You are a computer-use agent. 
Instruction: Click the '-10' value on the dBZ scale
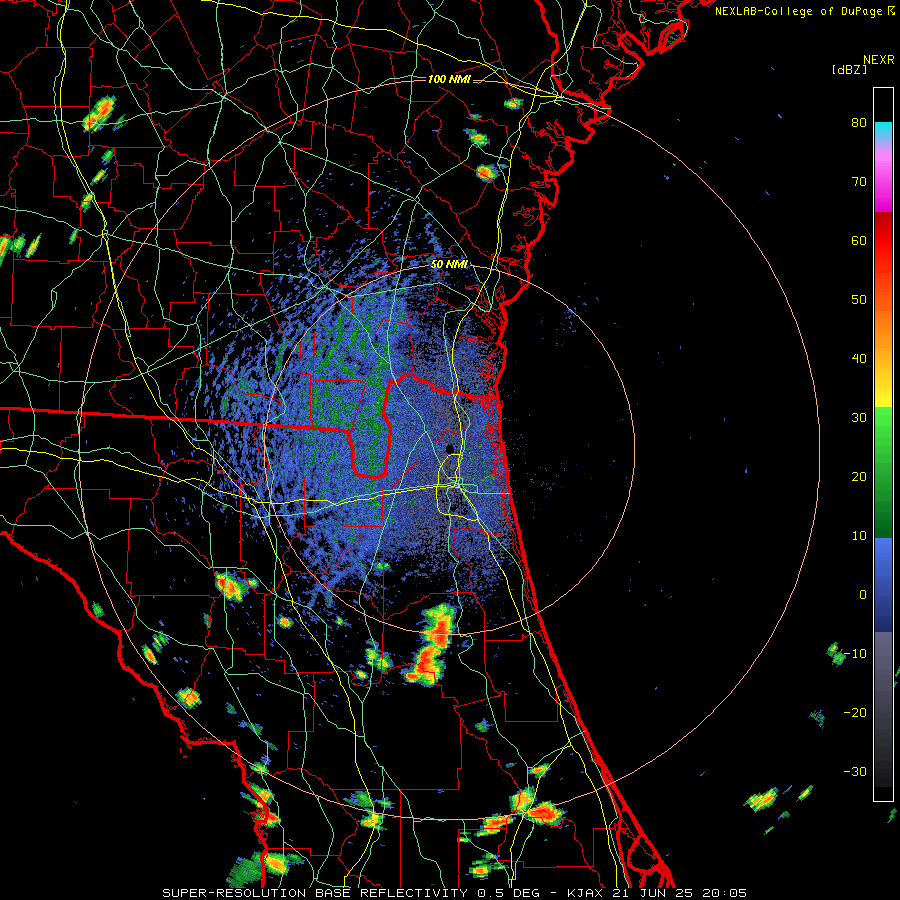pos(855,654)
